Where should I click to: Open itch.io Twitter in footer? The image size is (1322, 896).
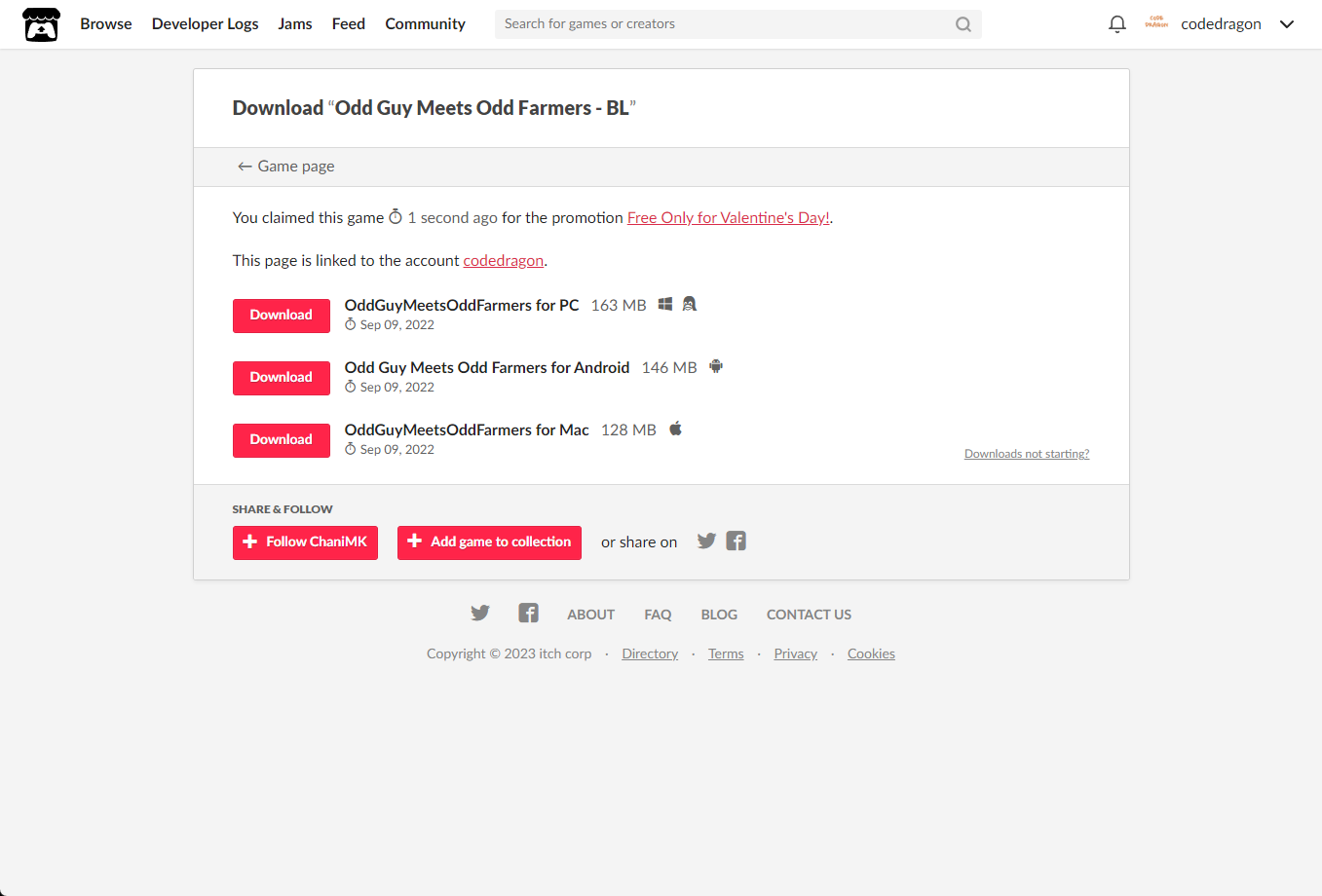[480, 613]
